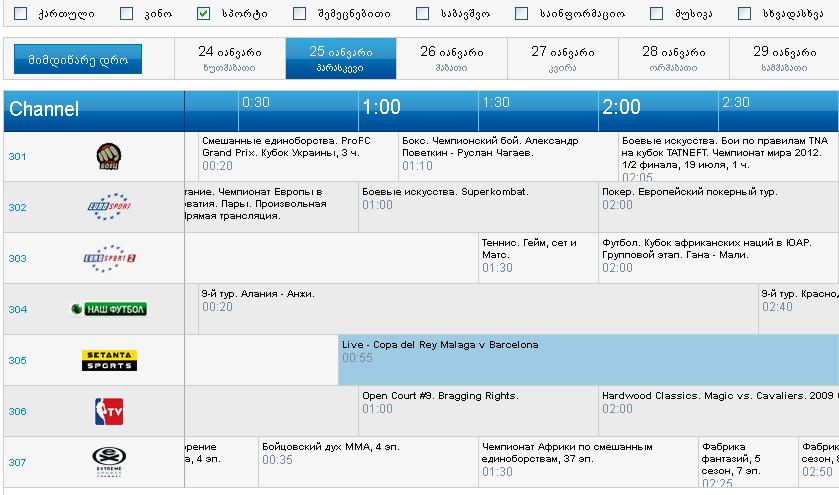Click the Boets fist channel logo

[x=109, y=156]
